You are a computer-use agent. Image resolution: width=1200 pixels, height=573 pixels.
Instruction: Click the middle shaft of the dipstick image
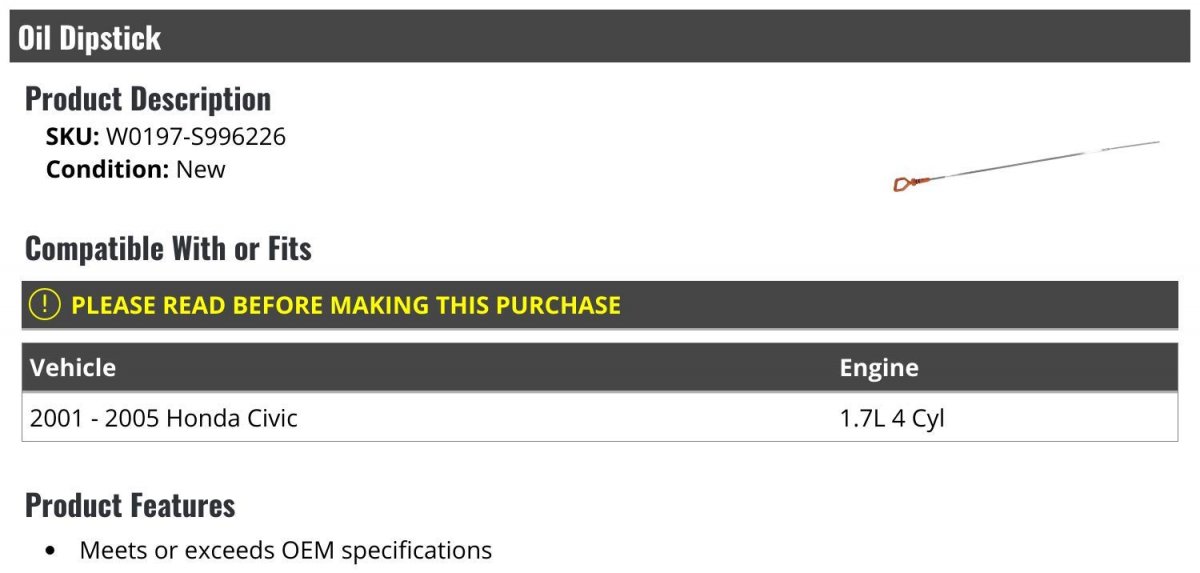(x=1030, y=162)
